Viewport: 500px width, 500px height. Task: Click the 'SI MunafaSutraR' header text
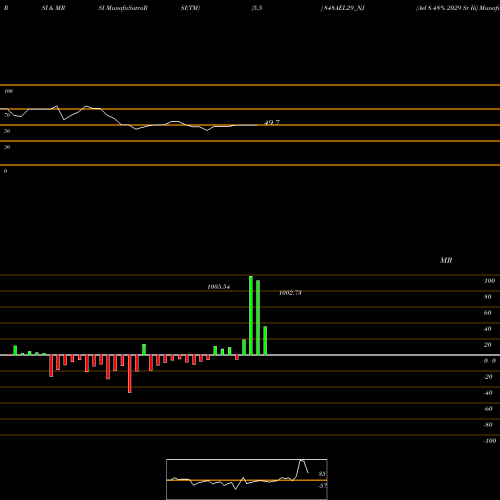pos(123,8)
